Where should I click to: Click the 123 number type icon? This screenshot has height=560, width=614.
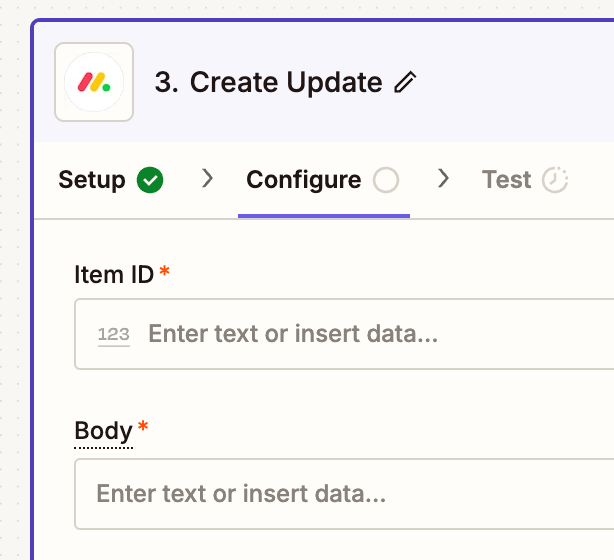114,335
